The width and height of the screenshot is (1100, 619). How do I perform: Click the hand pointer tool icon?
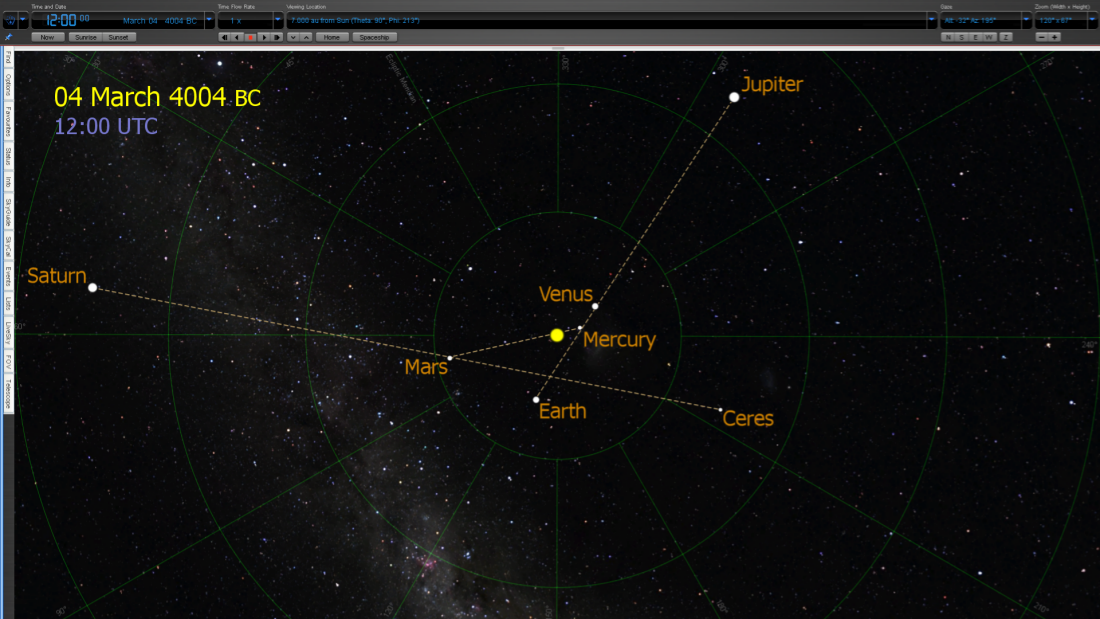click(x=11, y=20)
